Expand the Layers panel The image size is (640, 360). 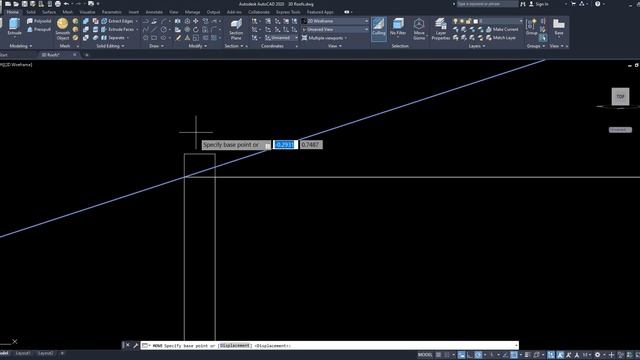pos(476,46)
